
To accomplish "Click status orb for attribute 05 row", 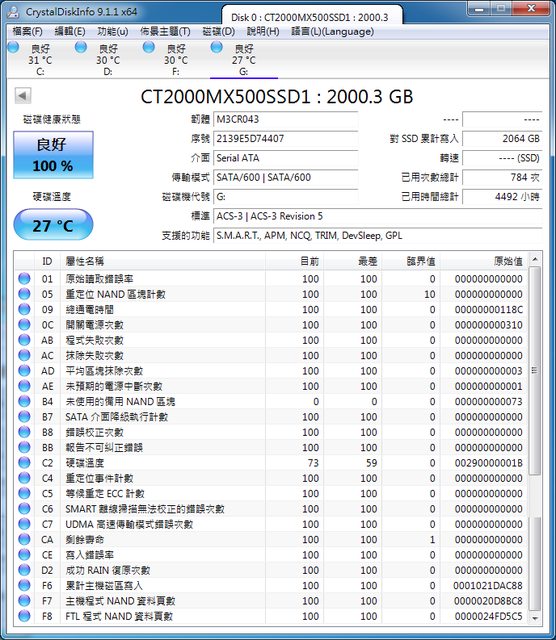I will 24,294.
